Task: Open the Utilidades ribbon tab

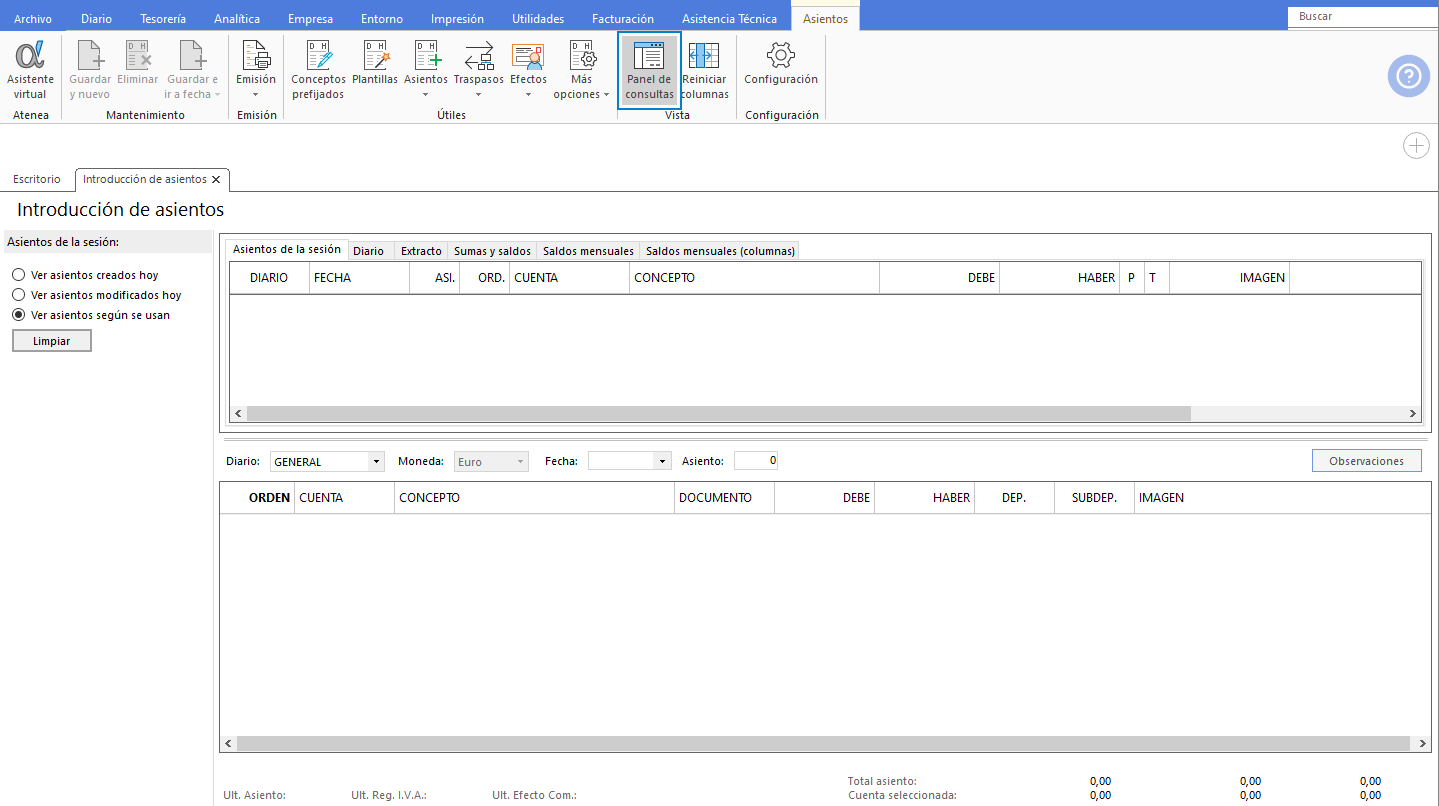Action: coord(538,18)
